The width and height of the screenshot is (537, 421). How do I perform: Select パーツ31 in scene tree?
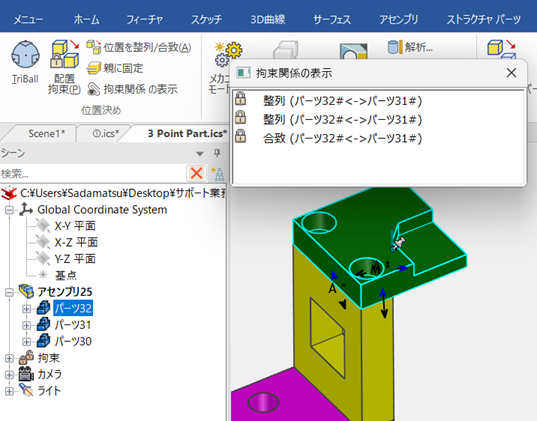click(73, 325)
